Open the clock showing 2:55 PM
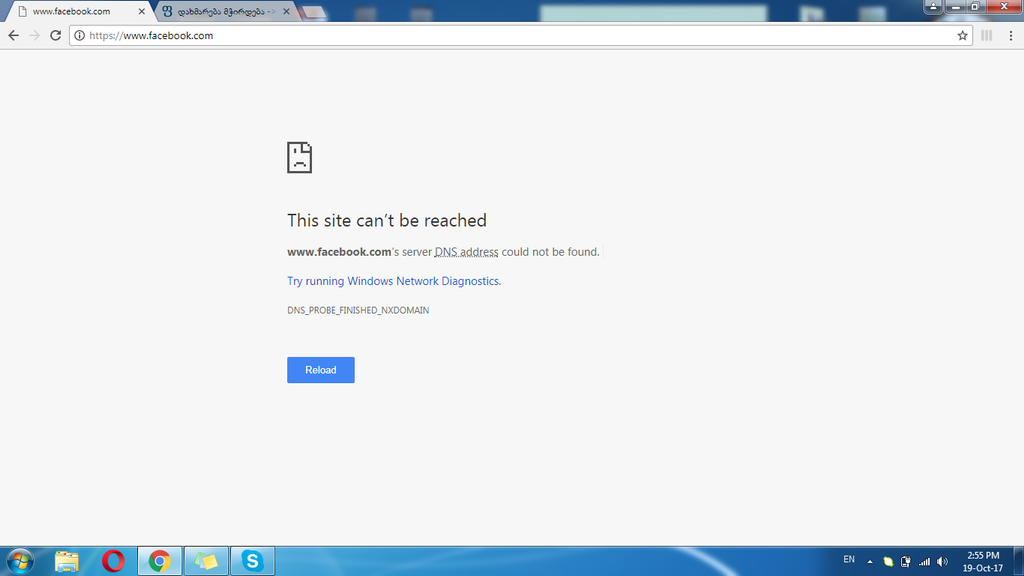The image size is (1024, 576). [983, 562]
